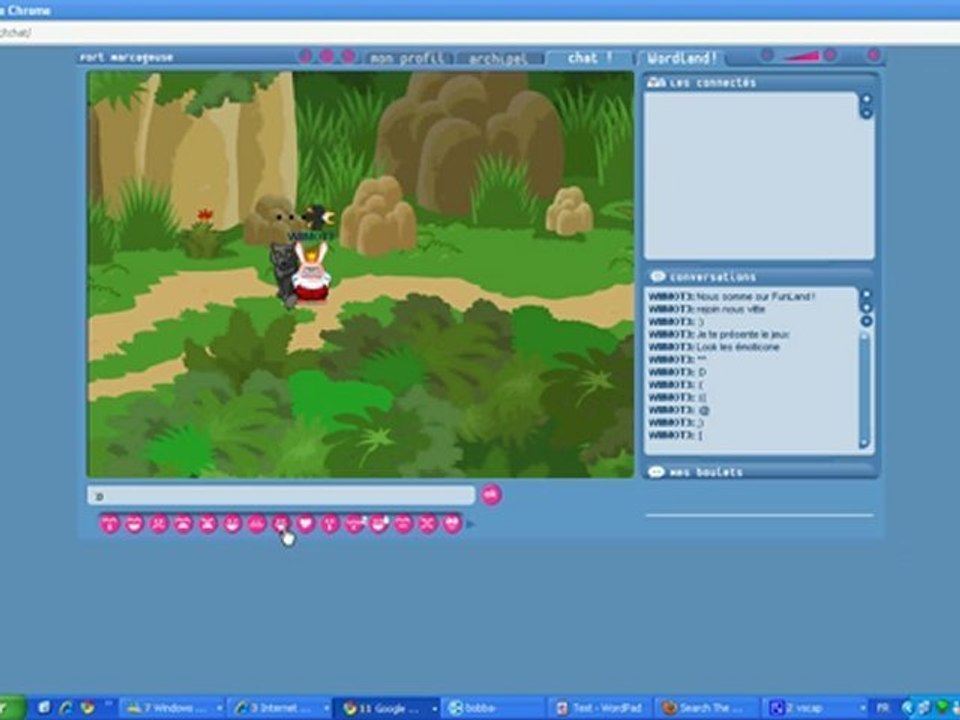This screenshot has height=720, width=960.
Task: Send the message with the pink ok button
Action: (x=491, y=495)
